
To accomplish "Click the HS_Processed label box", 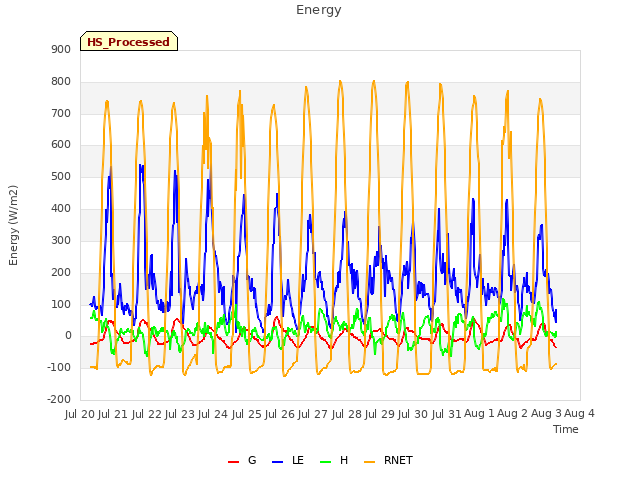I will tap(129, 41).
